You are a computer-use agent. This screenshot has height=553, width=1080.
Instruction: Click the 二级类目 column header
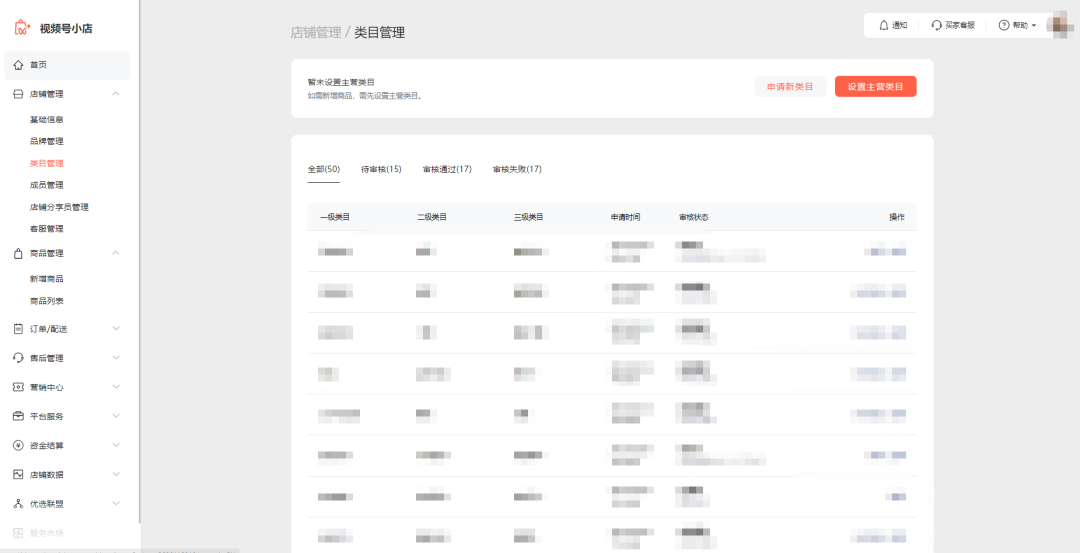[x=432, y=217]
